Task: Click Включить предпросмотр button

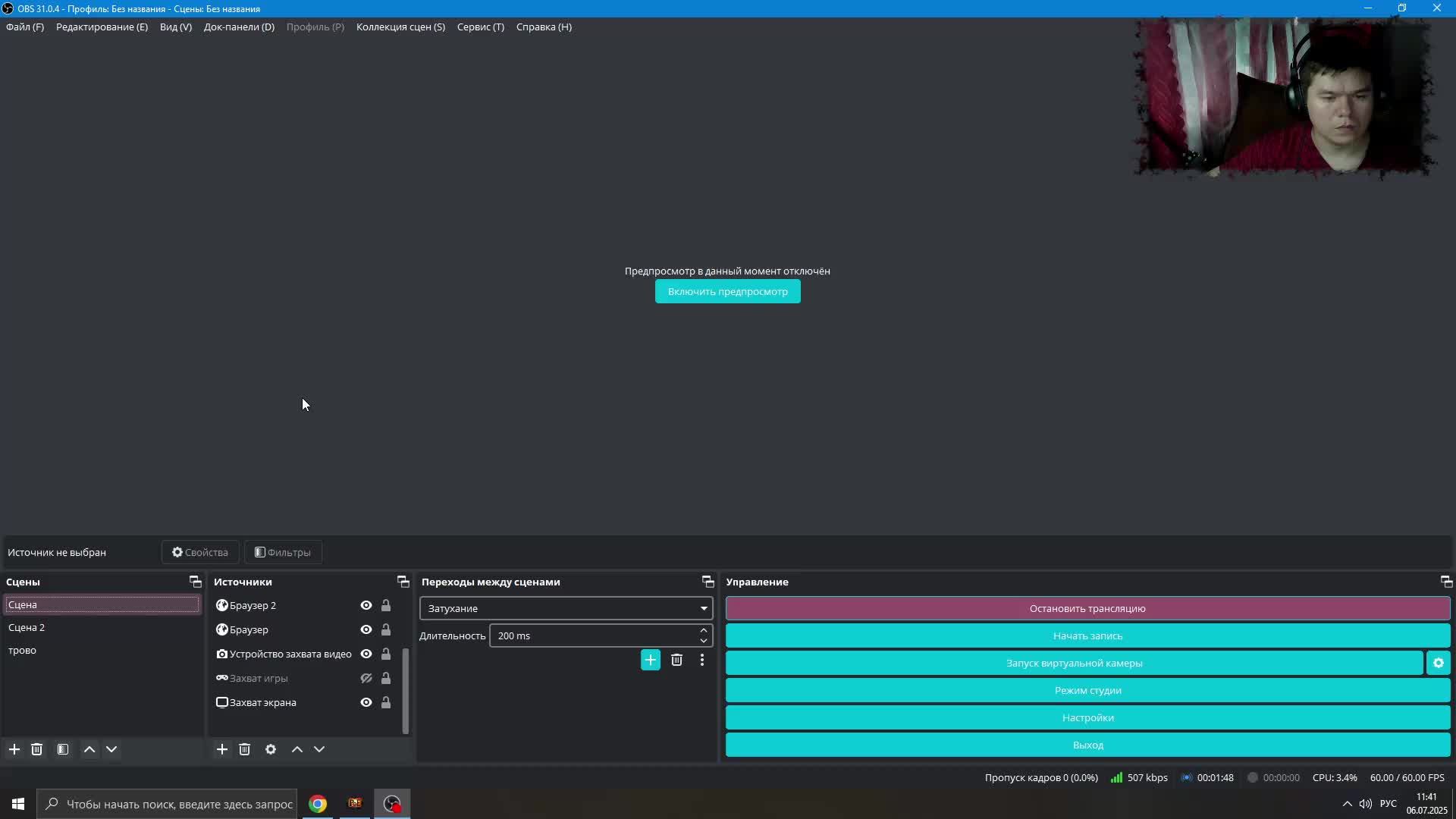Action: click(x=727, y=291)
